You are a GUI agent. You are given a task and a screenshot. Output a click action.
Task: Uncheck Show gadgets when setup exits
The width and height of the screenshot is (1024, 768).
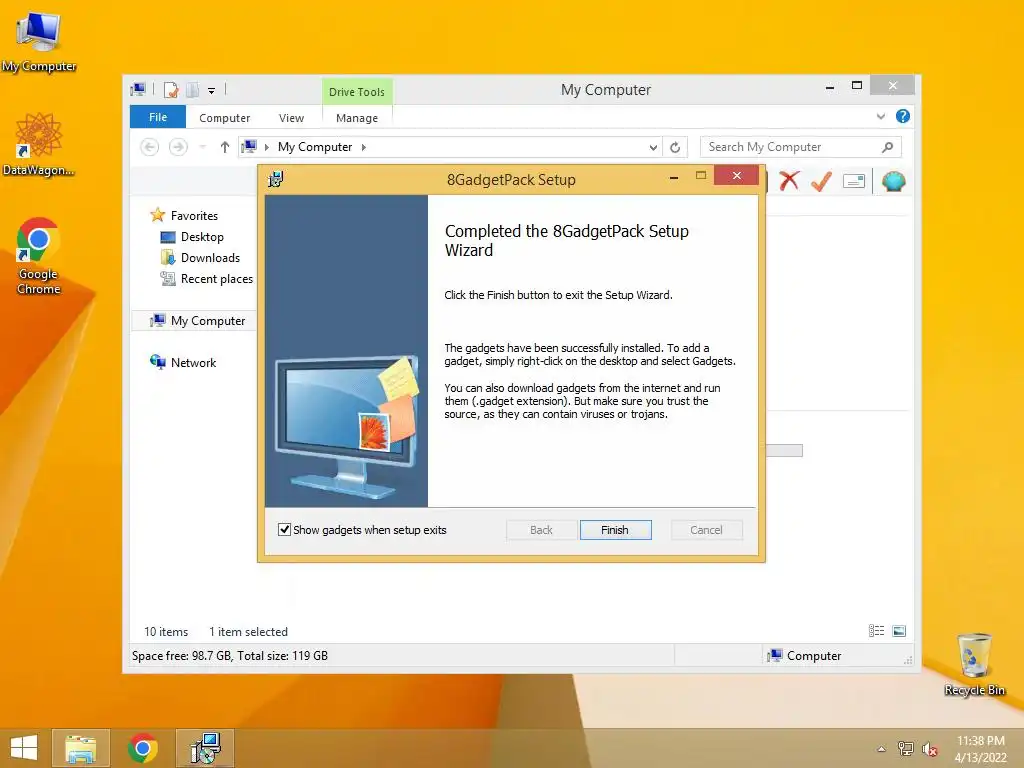(284, 530)
